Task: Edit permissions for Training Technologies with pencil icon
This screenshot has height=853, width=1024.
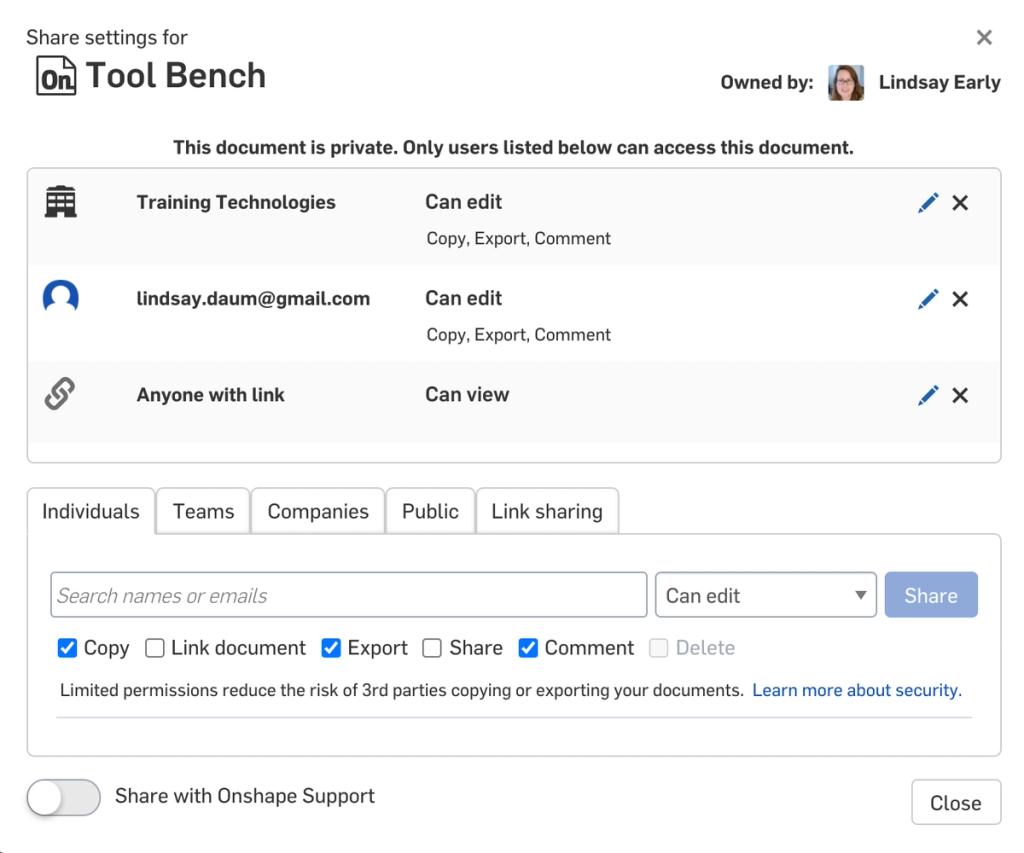Action: [x=928, y=201]
